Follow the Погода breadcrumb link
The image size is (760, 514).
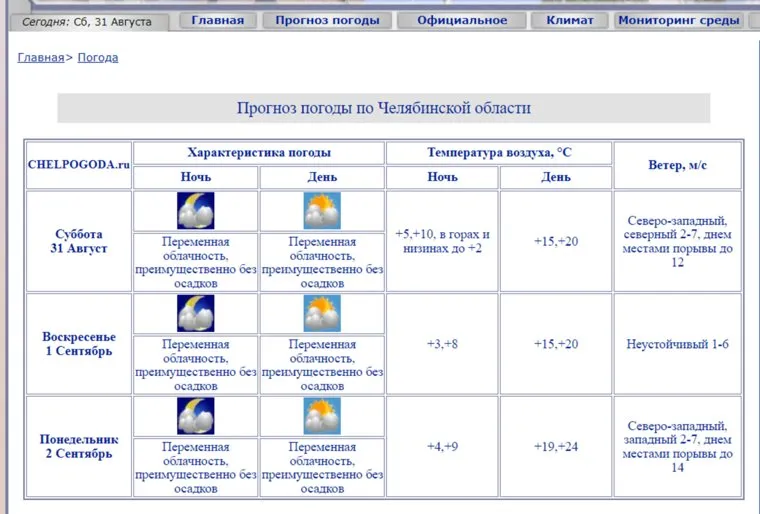pos(98,58)
